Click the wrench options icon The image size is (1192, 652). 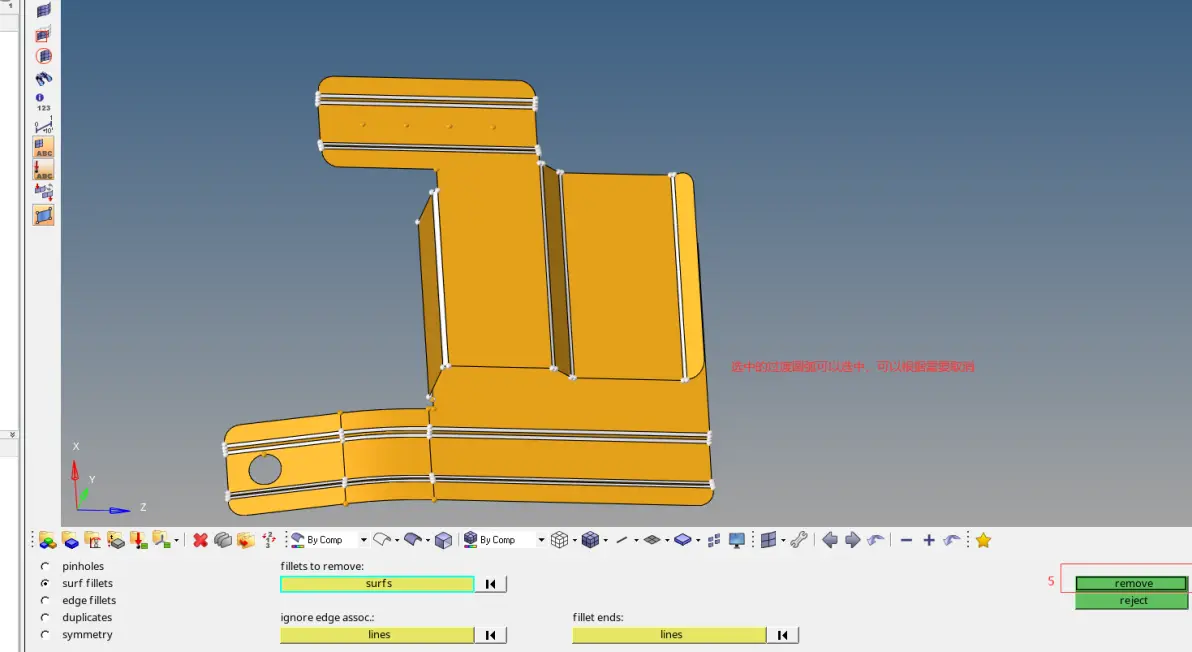coord(798,540)
